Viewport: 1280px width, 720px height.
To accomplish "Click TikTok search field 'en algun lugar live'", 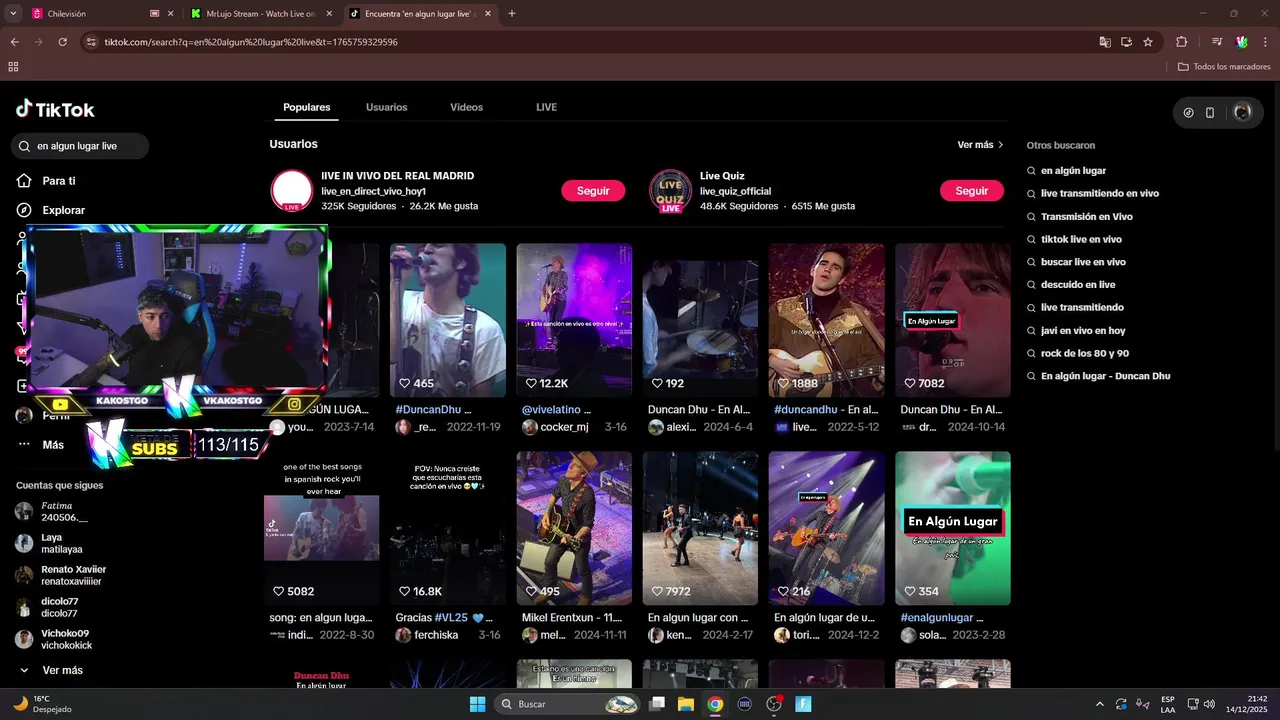I will coord(80,146).
